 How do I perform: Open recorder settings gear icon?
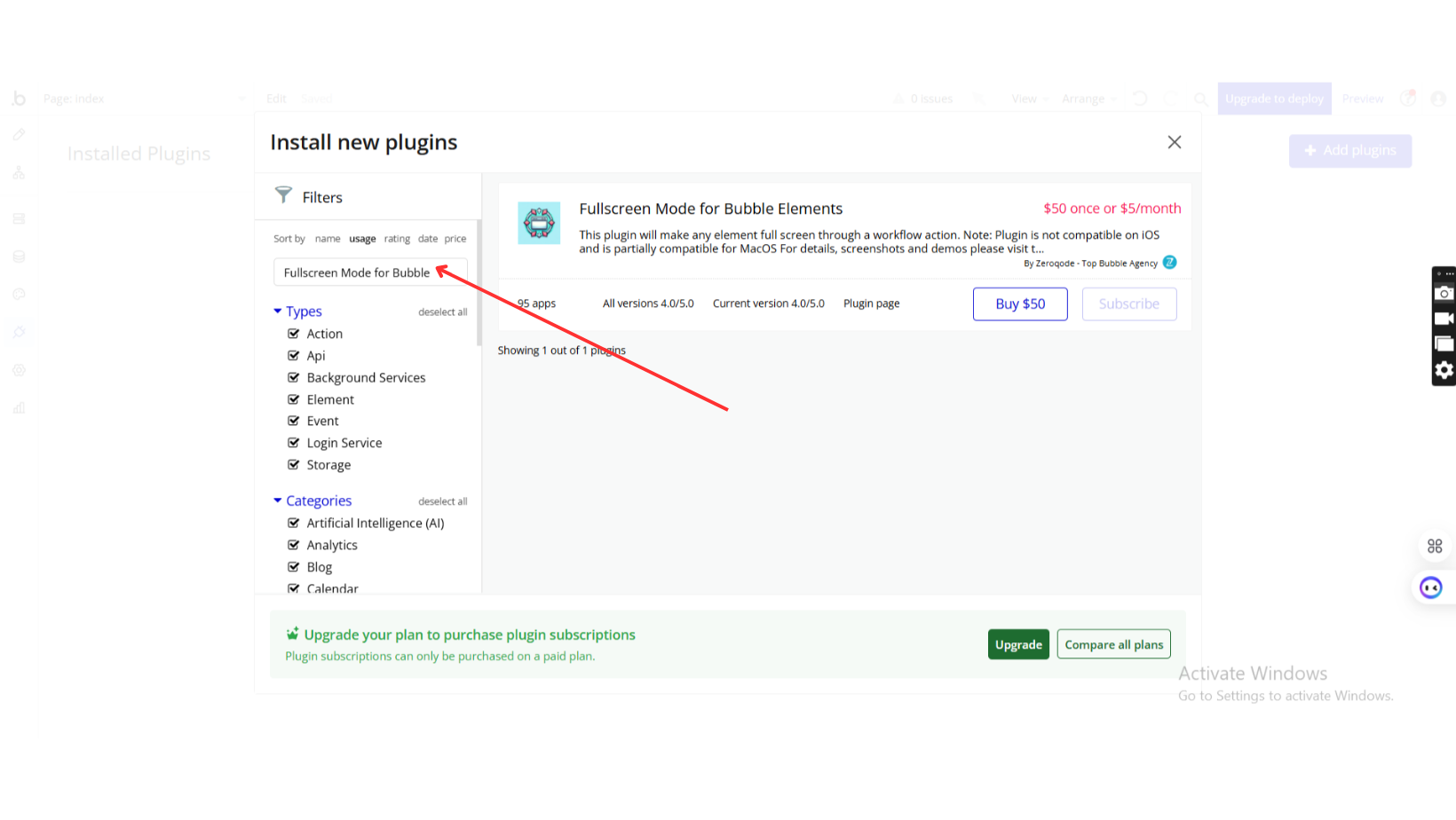click(x=1444, y=370)
